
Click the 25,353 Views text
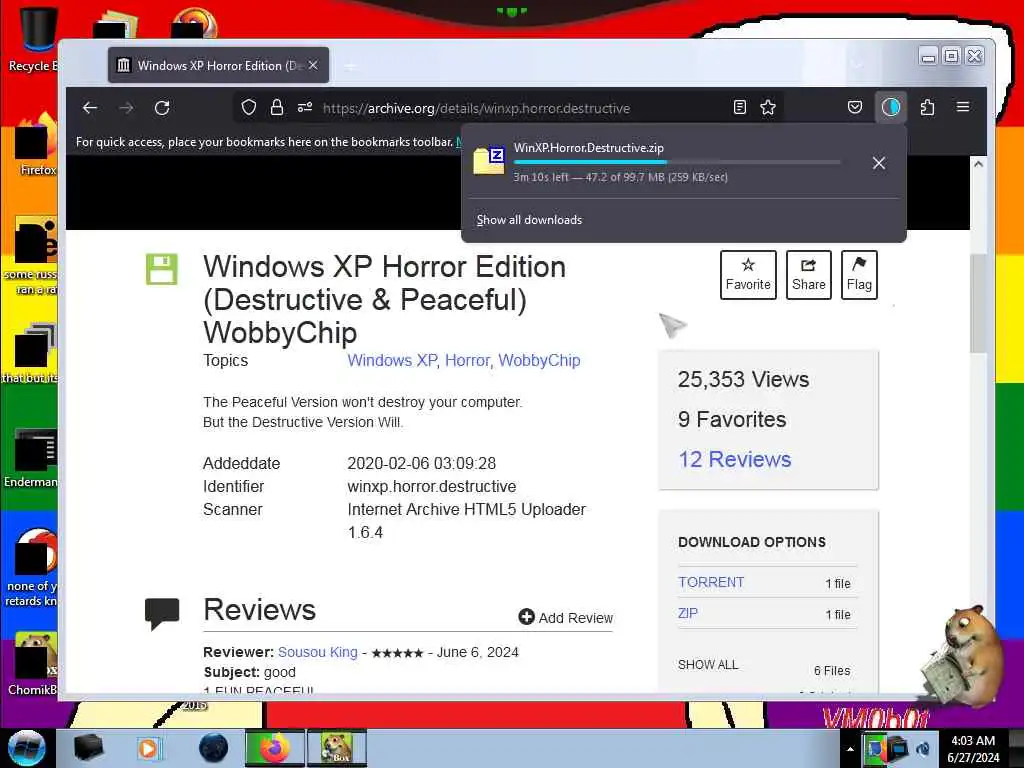point(743,379)
